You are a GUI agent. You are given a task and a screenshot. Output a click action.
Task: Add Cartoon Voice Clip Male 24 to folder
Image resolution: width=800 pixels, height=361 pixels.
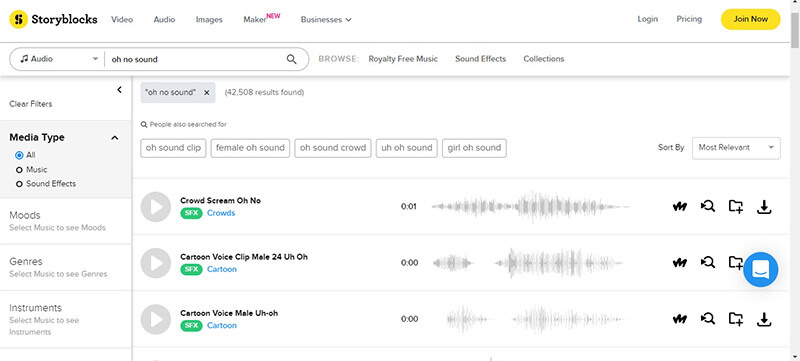pos(735,263)
